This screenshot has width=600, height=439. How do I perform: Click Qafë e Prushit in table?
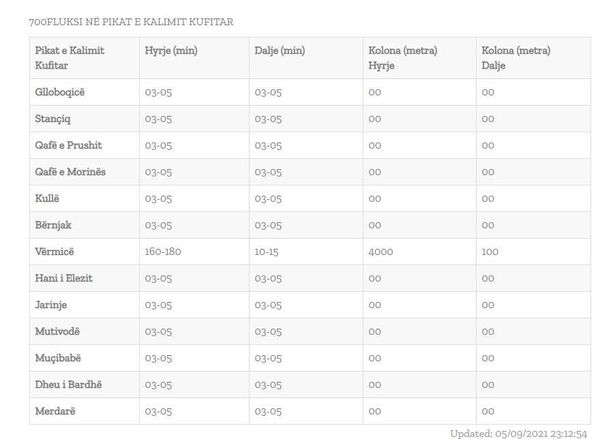pos(68,145)
